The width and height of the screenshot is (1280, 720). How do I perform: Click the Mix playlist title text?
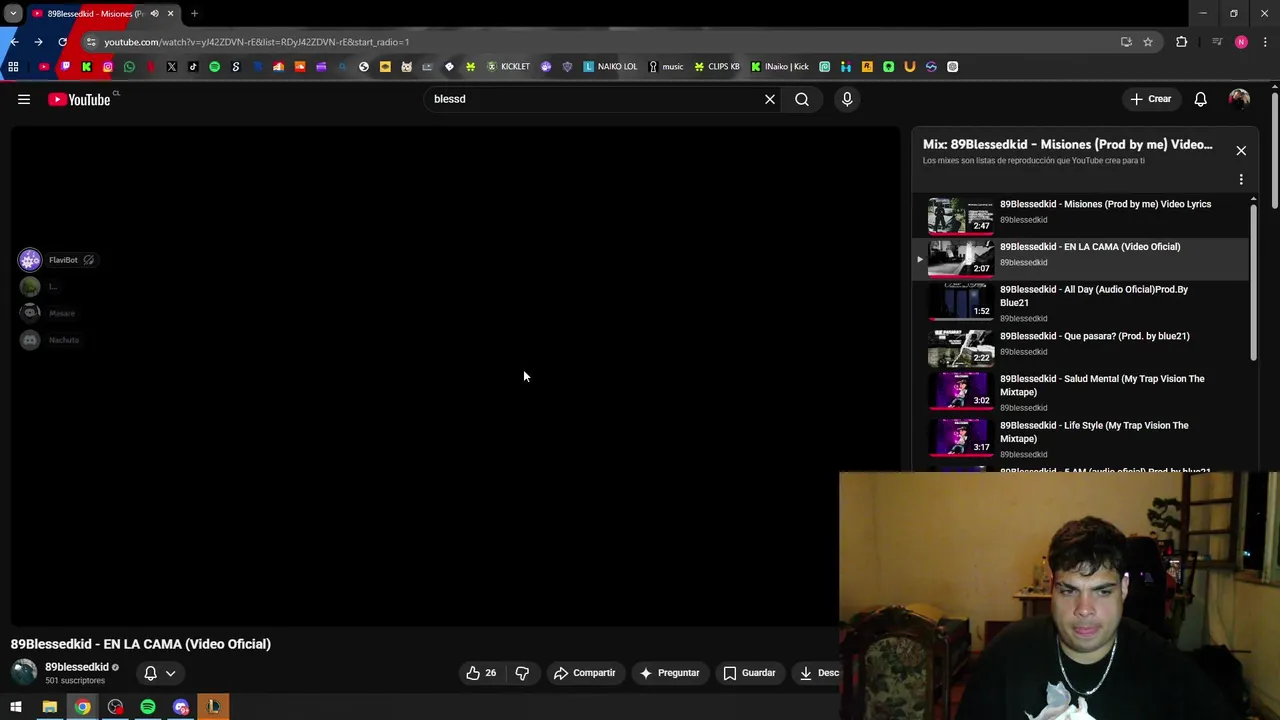pos(1067,144)
